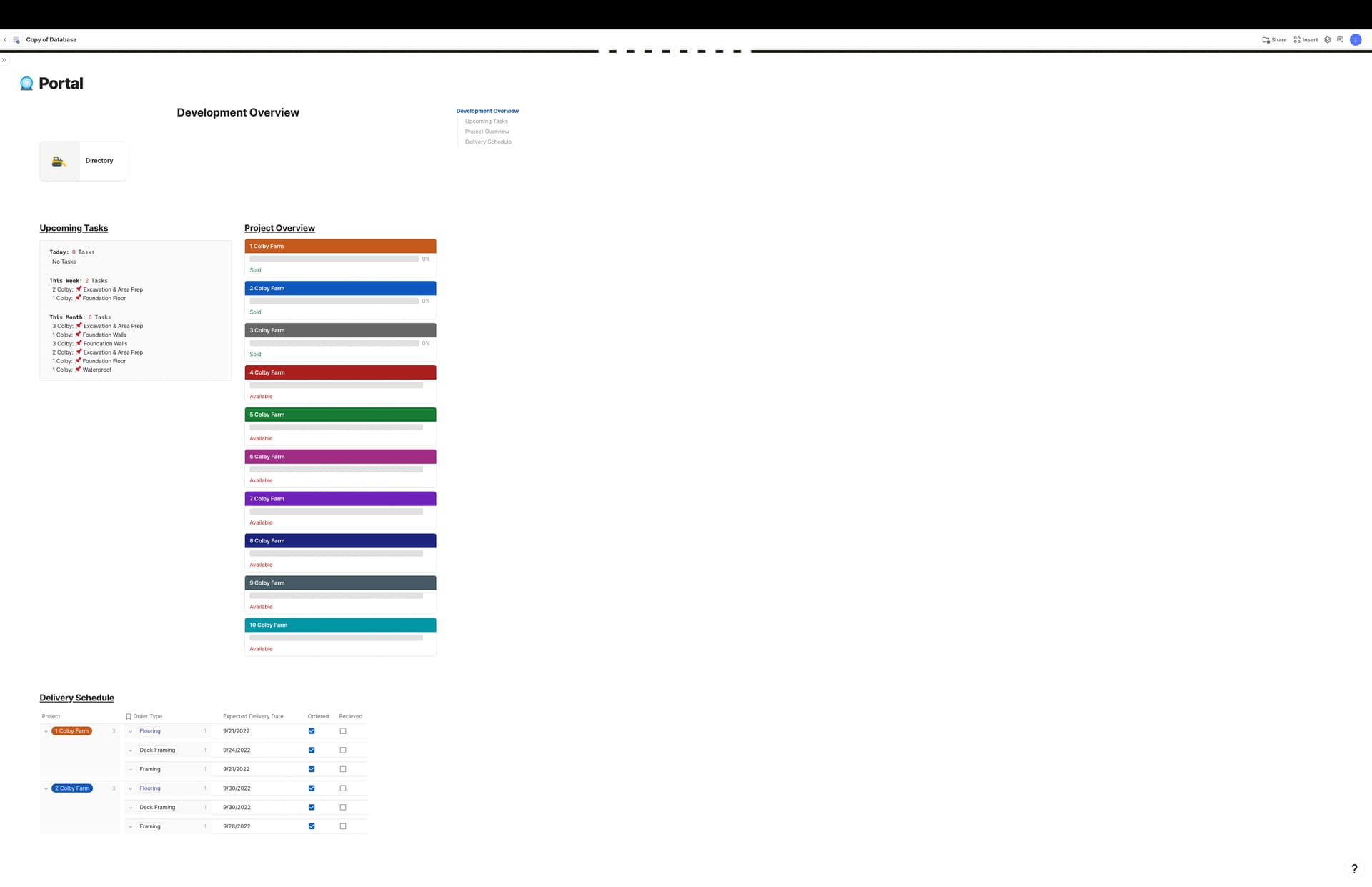Viewport: 1372px width, 887px height.
Task: Click the Insert button
Action: click(x=1306, y=40)
